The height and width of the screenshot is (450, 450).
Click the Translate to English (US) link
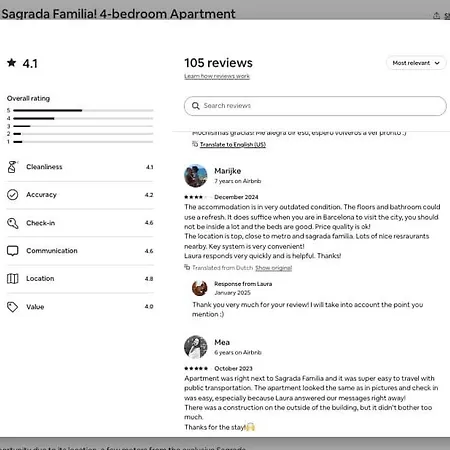pyautogui.click(x=233, y=144)
